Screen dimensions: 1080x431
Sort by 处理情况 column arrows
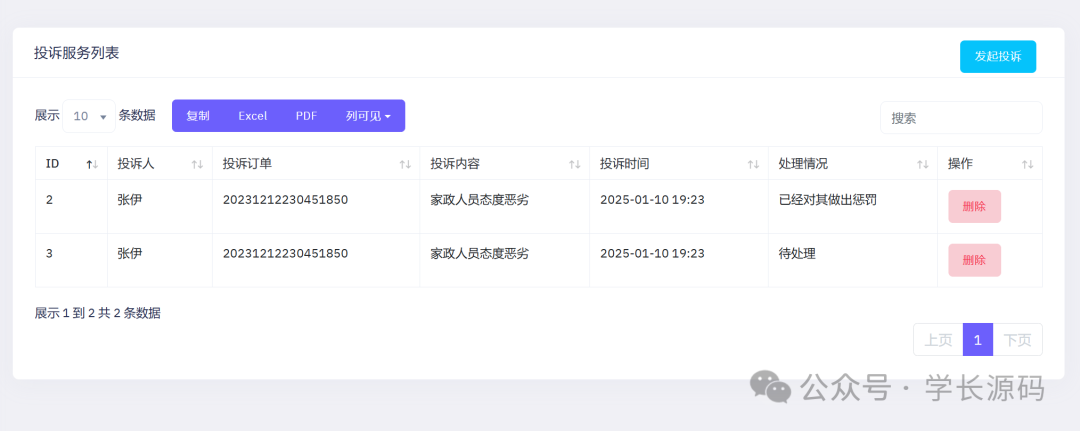pos(922,164)
